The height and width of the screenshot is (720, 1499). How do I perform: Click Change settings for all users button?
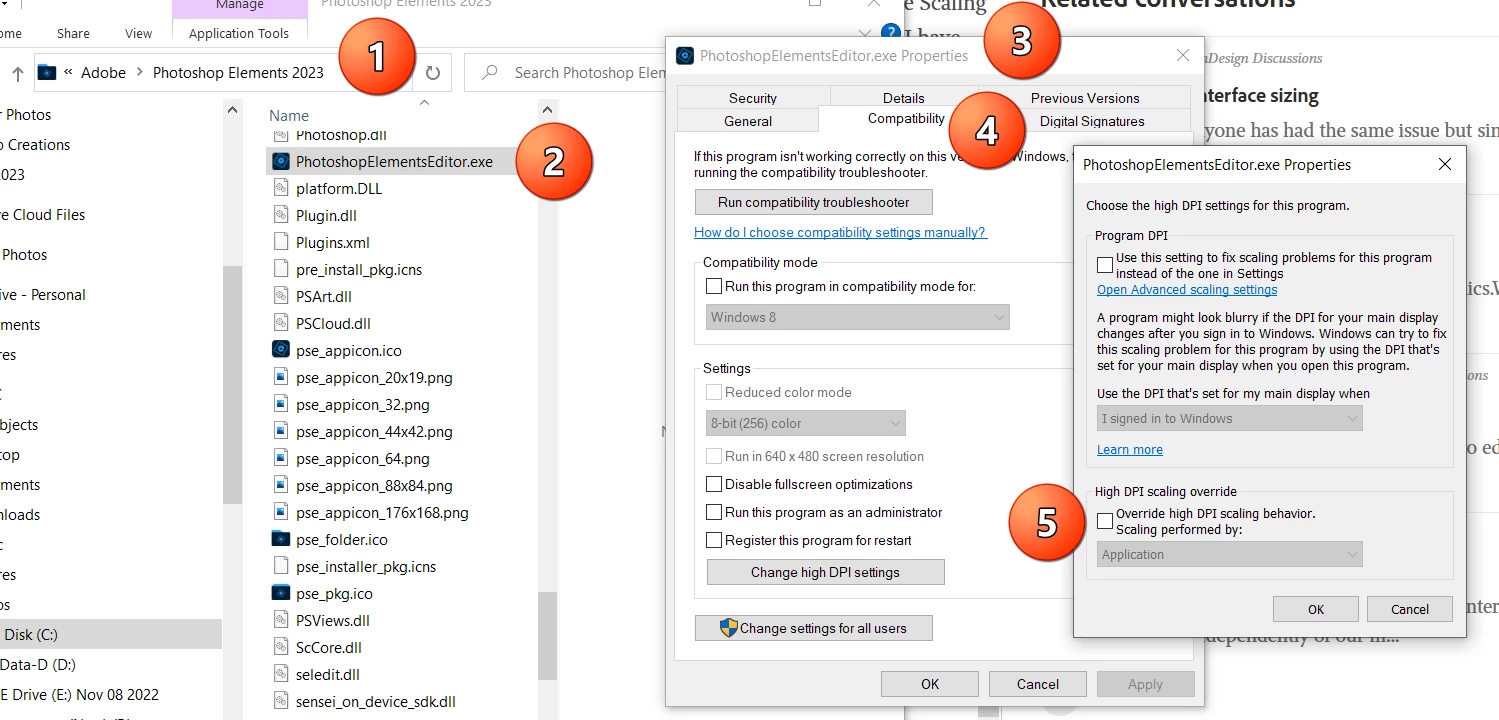(814, 628)
